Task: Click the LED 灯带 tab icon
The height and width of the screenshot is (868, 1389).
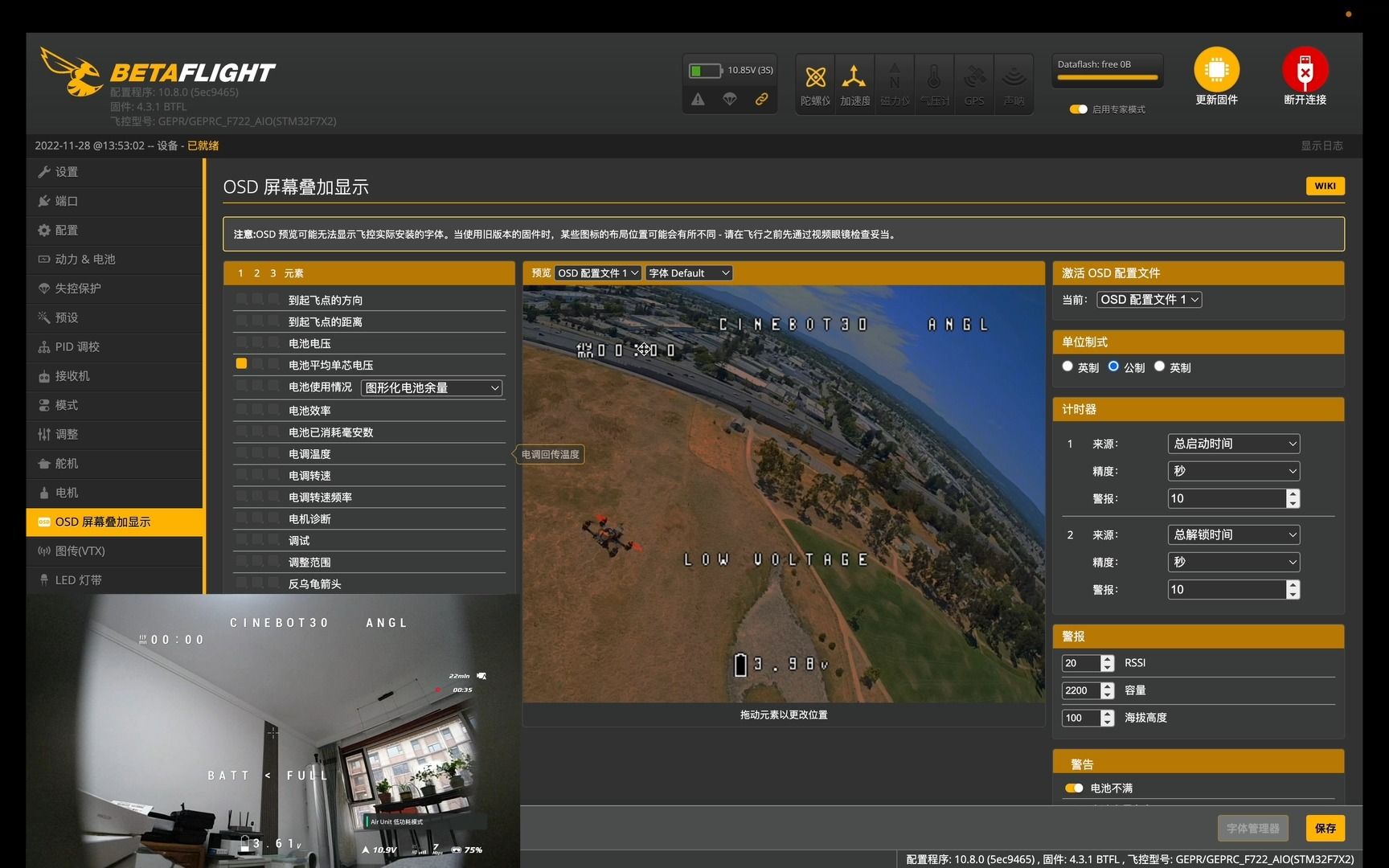Action: point(44,579)
